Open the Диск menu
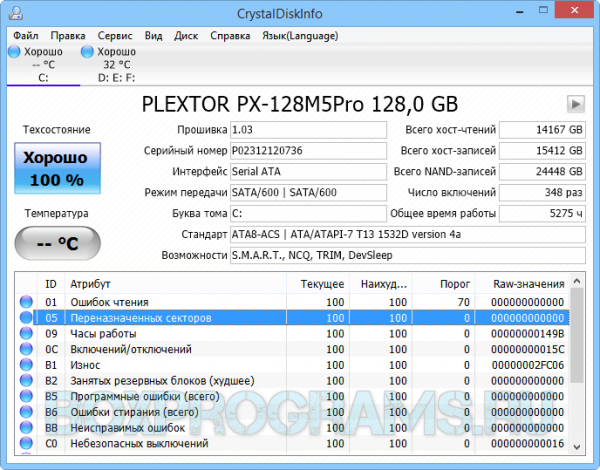 [186, 36]
